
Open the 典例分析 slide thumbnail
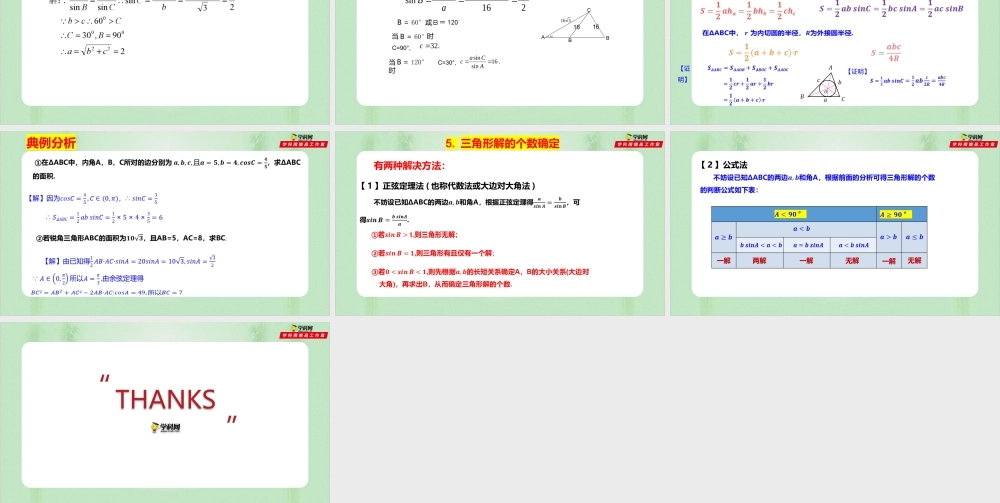point(165,223)
